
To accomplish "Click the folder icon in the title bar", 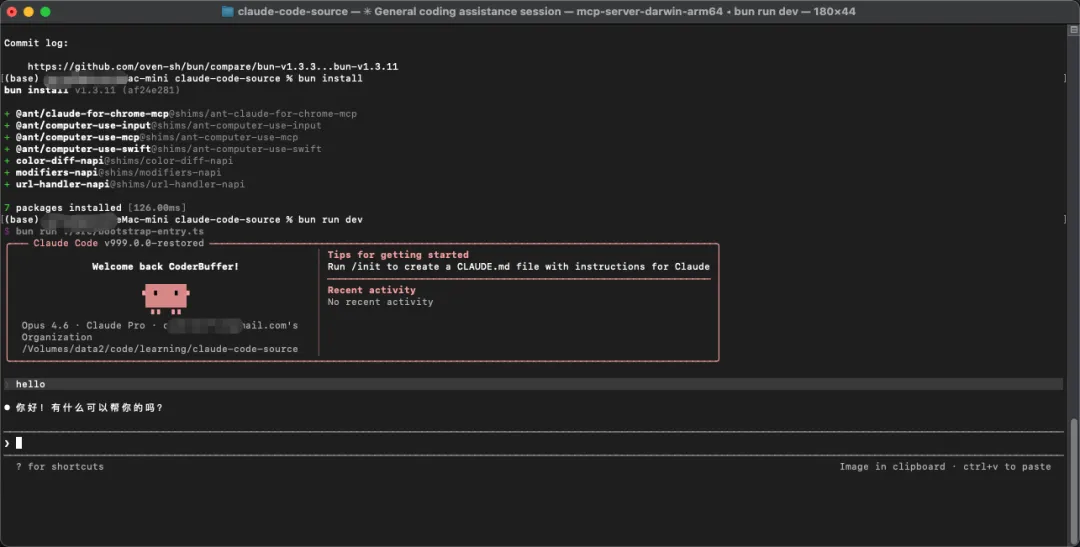I will click(x=227, y=11).
